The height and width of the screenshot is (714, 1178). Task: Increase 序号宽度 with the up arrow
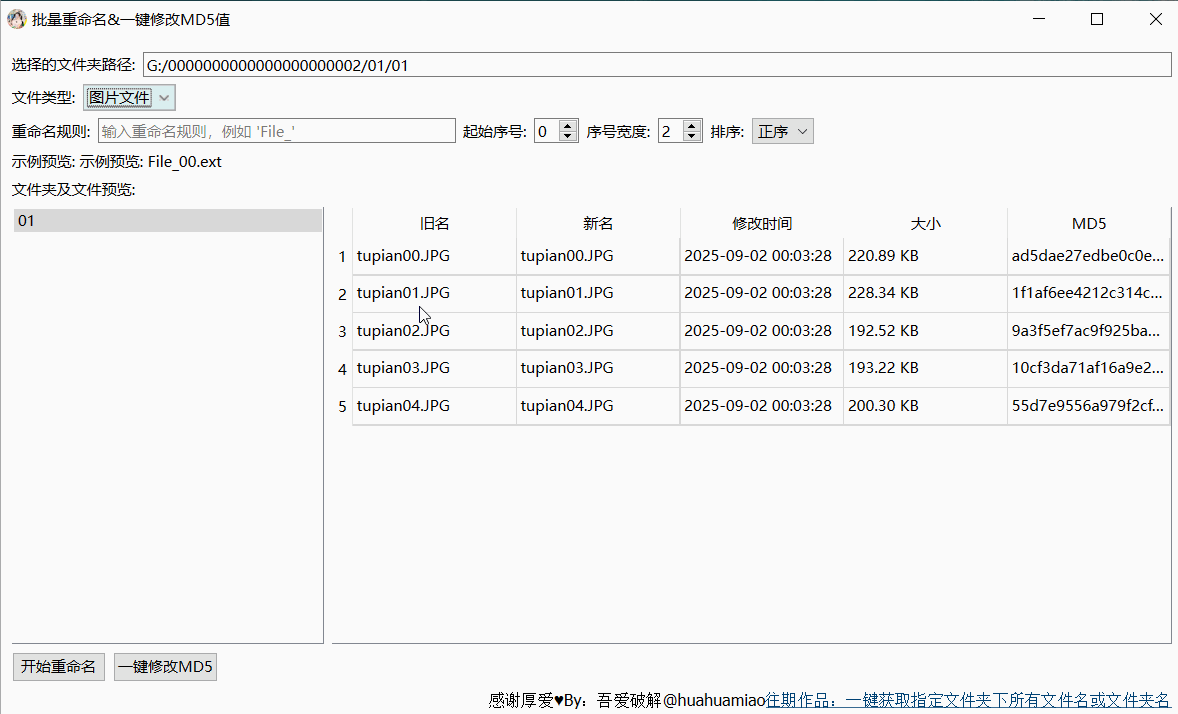(x=692, y=124)
